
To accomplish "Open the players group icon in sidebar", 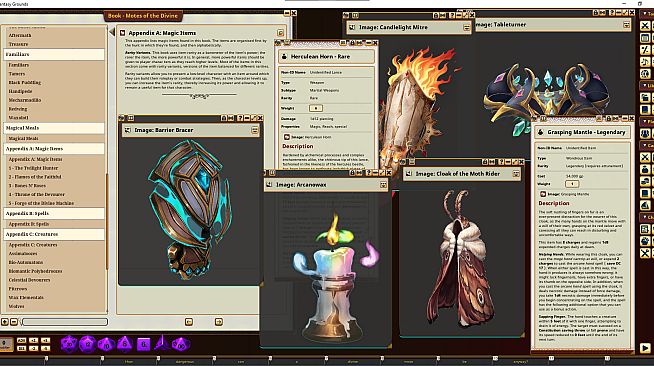I will (645, 133).
